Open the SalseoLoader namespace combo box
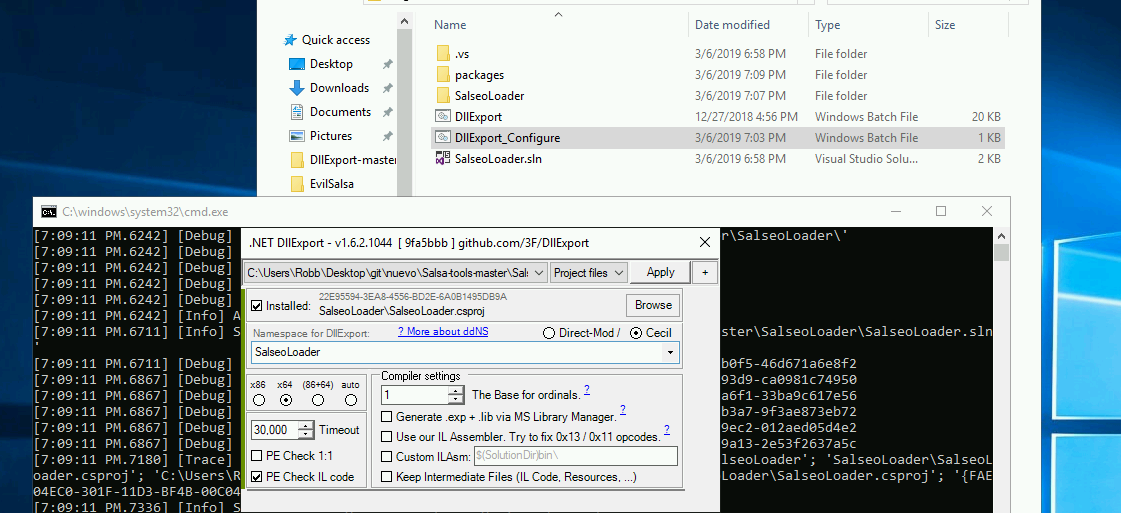Viewport: 1121px width, 513px height. pos(670,353)
